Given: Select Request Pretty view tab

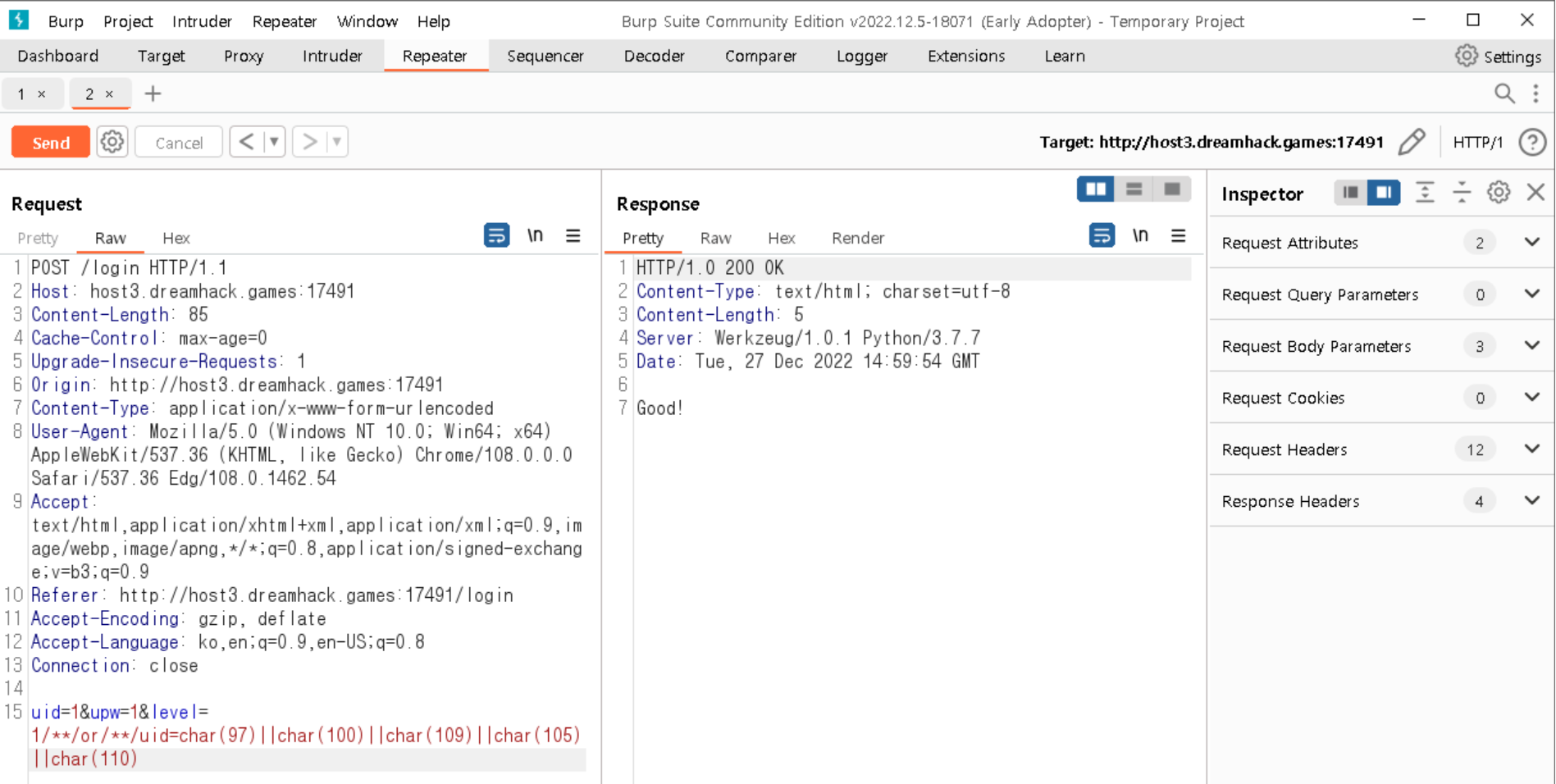Looking at the screenshot, I should (38, 238).
